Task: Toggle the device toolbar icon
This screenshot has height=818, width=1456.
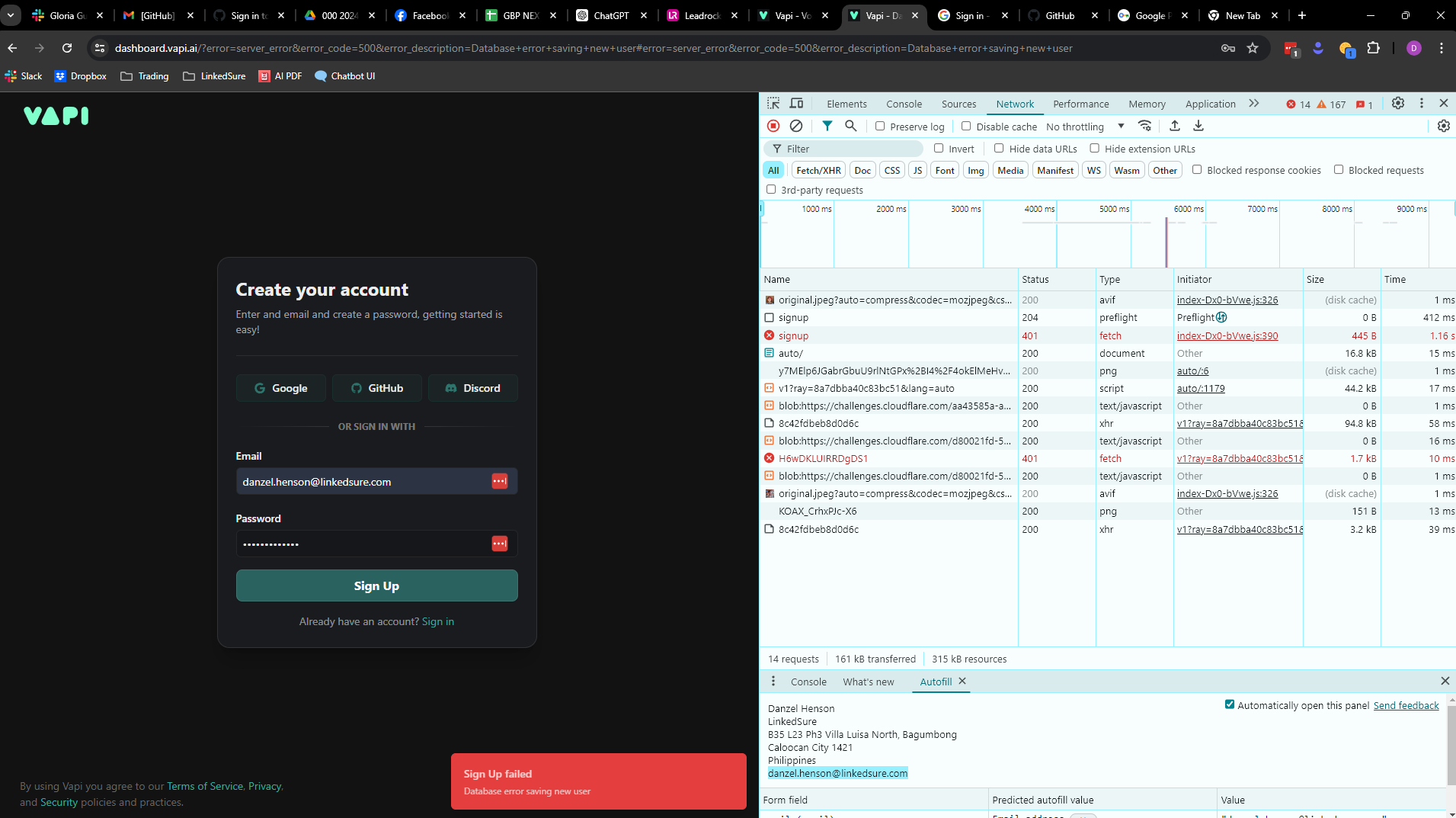Action: coord(796,104)
